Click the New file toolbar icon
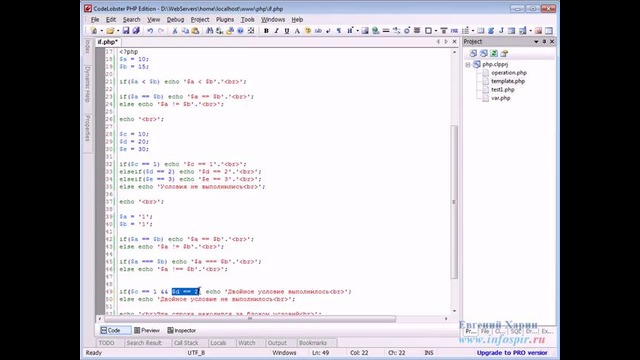Image resolution: width=640 pixels, height=360 pixels. 94,31
